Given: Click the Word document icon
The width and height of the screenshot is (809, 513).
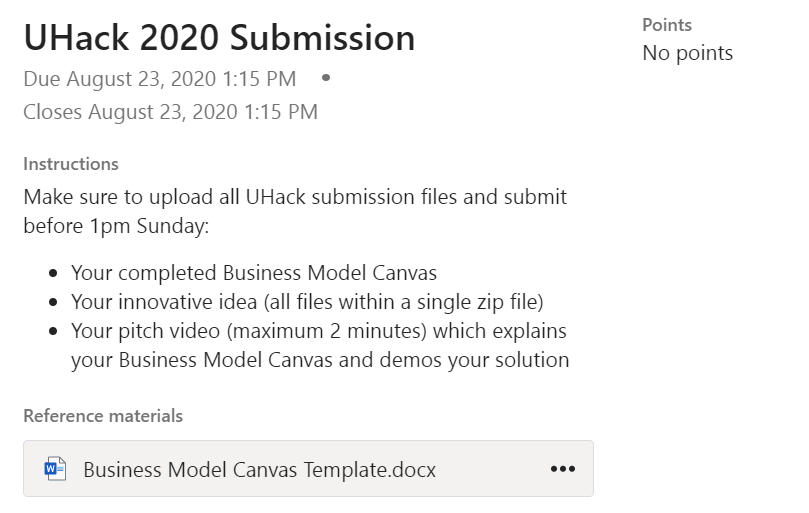Looking at the screenshot, I should click(55, 469).
